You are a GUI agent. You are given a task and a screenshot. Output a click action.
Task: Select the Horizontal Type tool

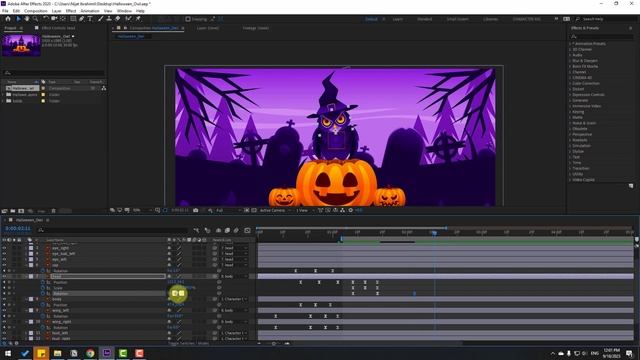coord(90,19)
